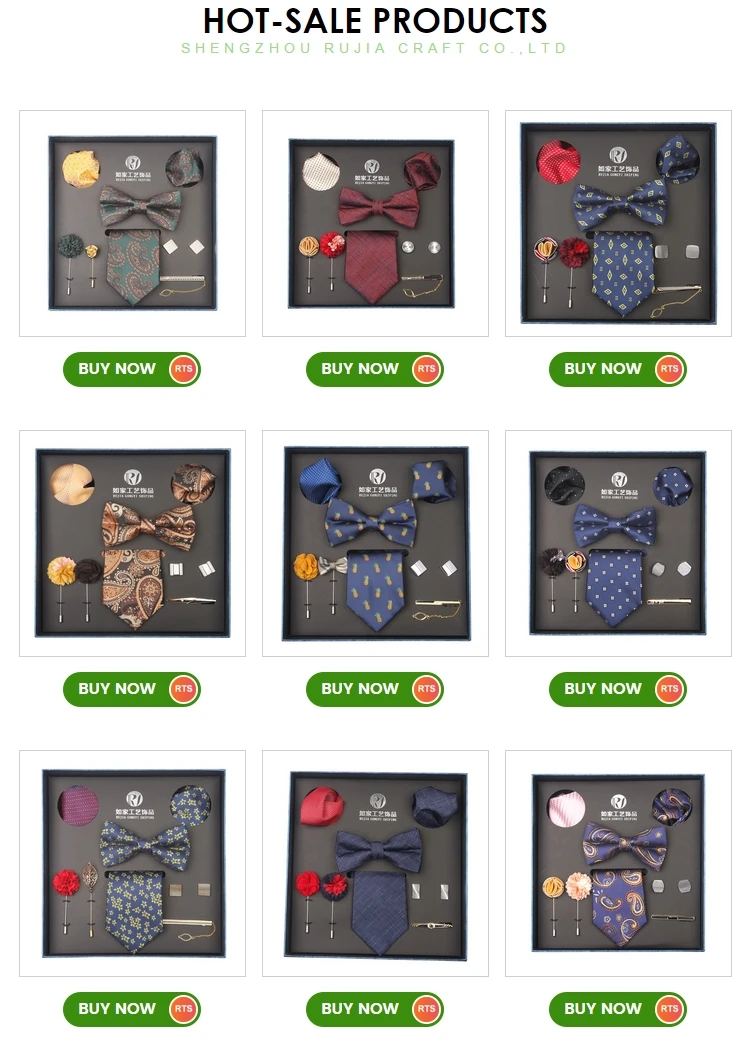The width and height of the screenshot is (750, 1060).
Task: Click the RTS badge under the yellow floral set
Action: [183, 1009]
